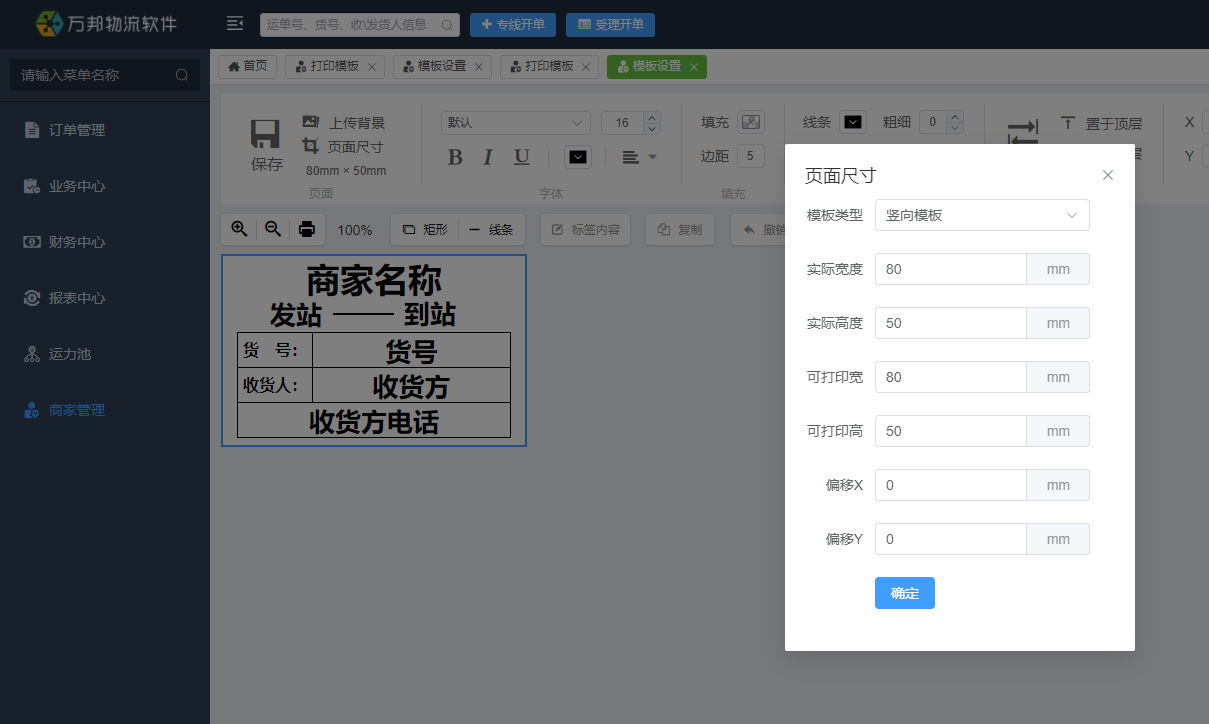Increase font size with the up arrow
The image size is (1209, 724).
pos(652,117)
